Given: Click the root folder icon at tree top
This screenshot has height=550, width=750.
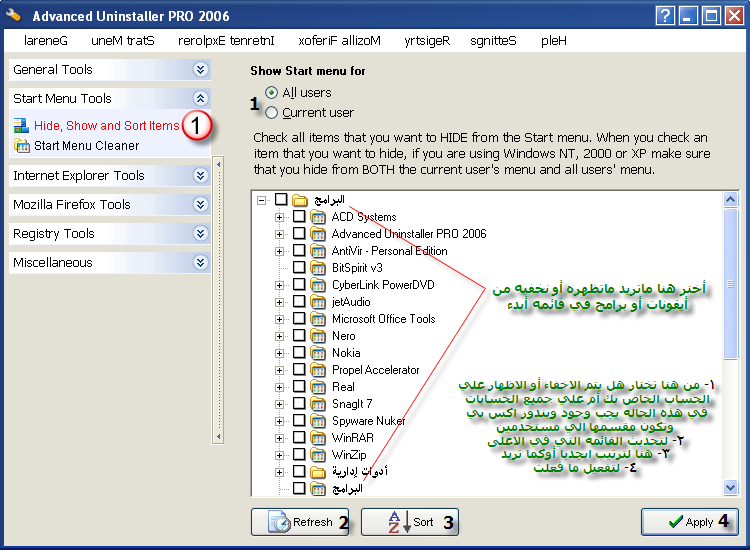Looking at the screenshot, I should (x=300, y=199).
